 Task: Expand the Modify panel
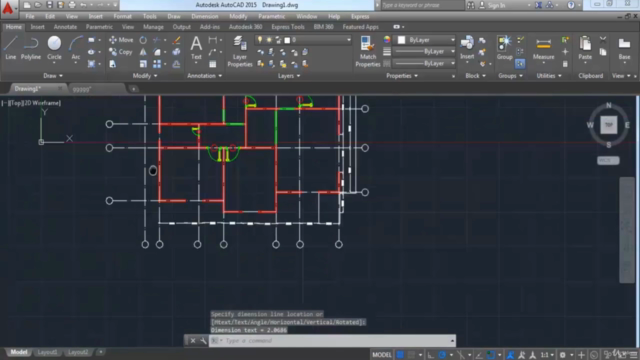click(145, 76)
